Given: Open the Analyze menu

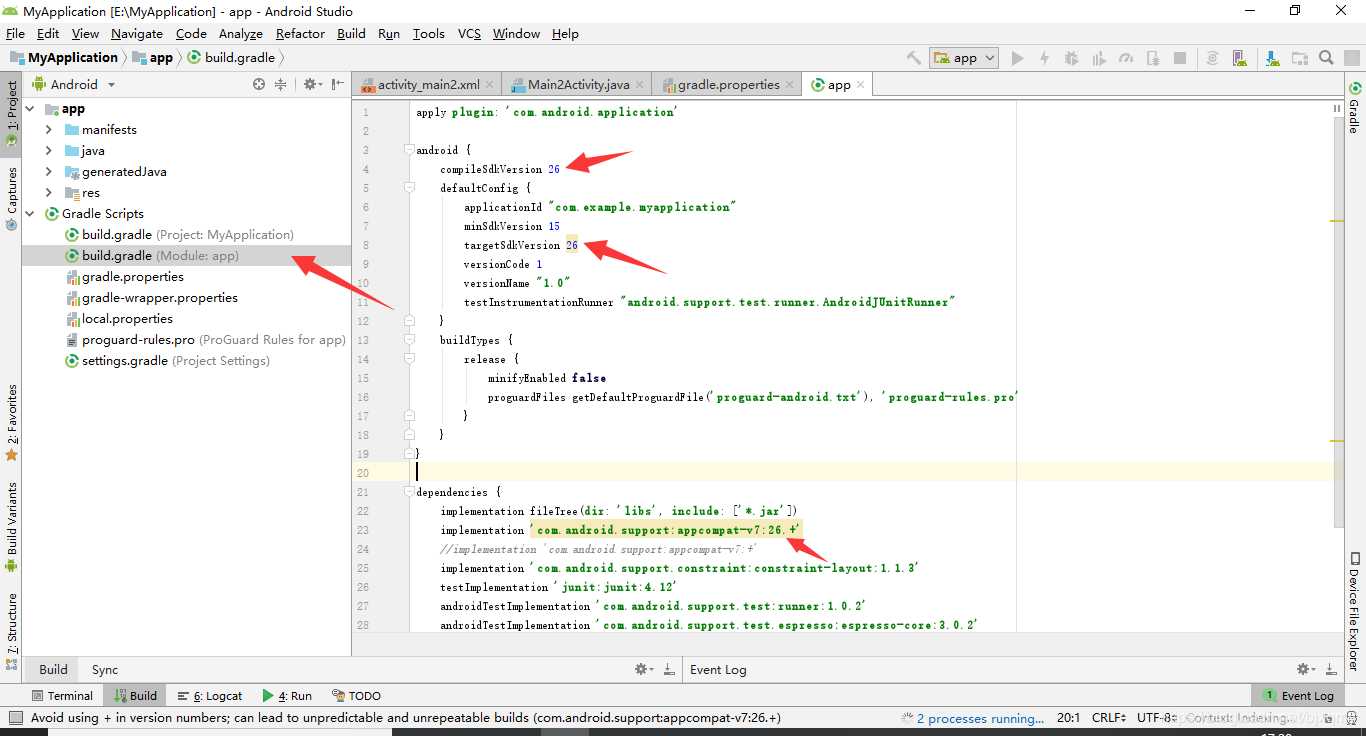Looking at the screenshot, I should (x=240, y=33).
